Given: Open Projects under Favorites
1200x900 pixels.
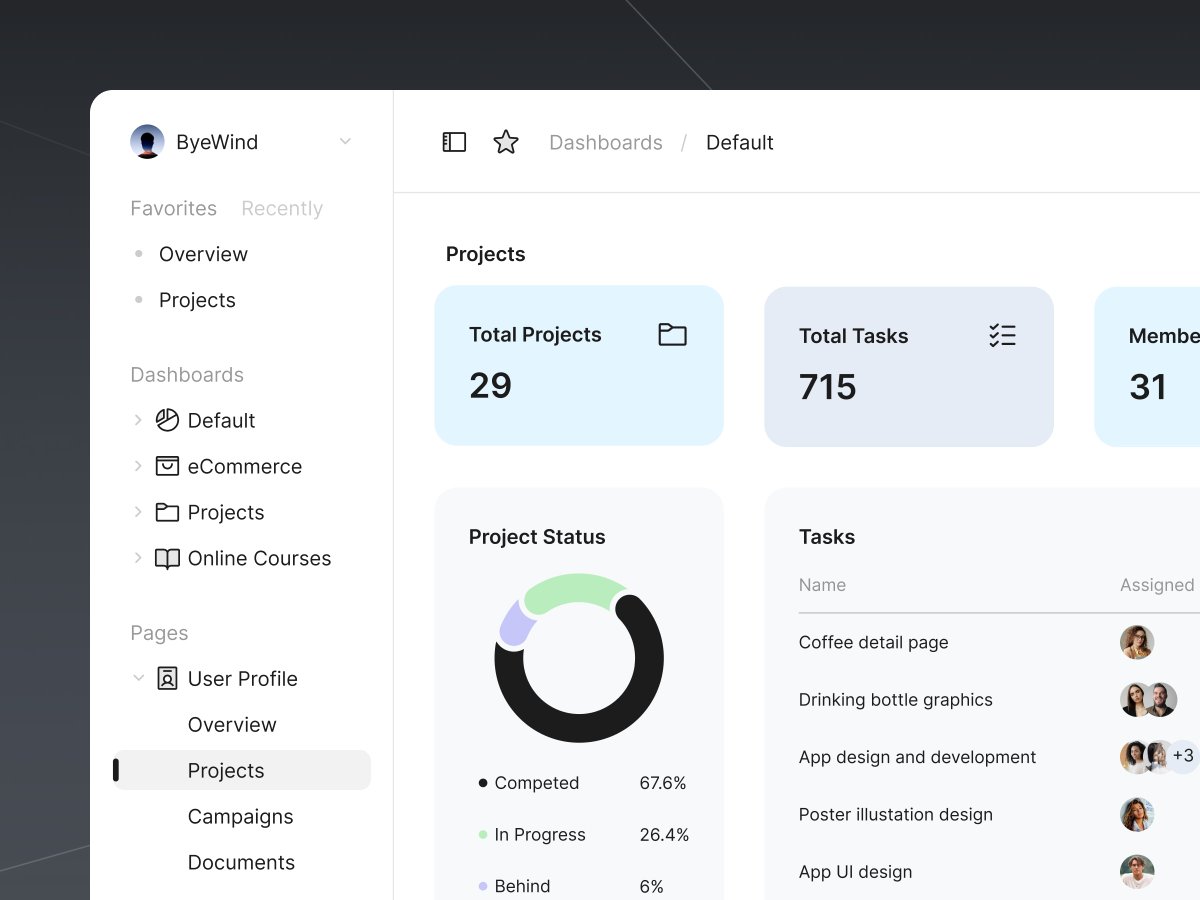Looking at the screenshot, I should point(197,300).
